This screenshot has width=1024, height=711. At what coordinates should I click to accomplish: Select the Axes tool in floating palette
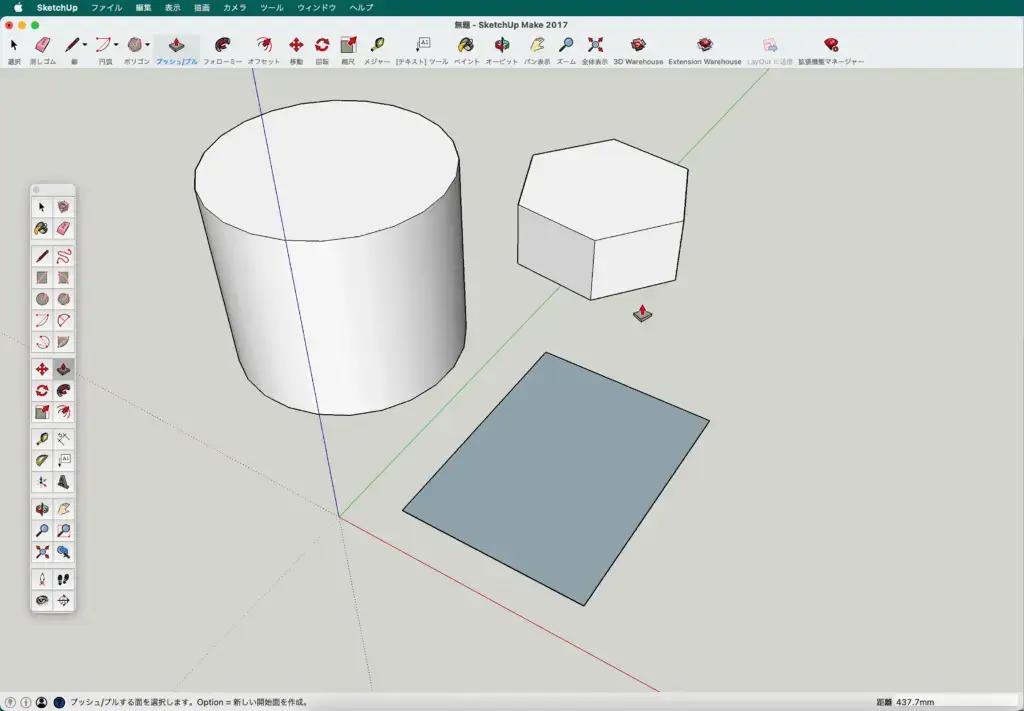click(42, 482)
